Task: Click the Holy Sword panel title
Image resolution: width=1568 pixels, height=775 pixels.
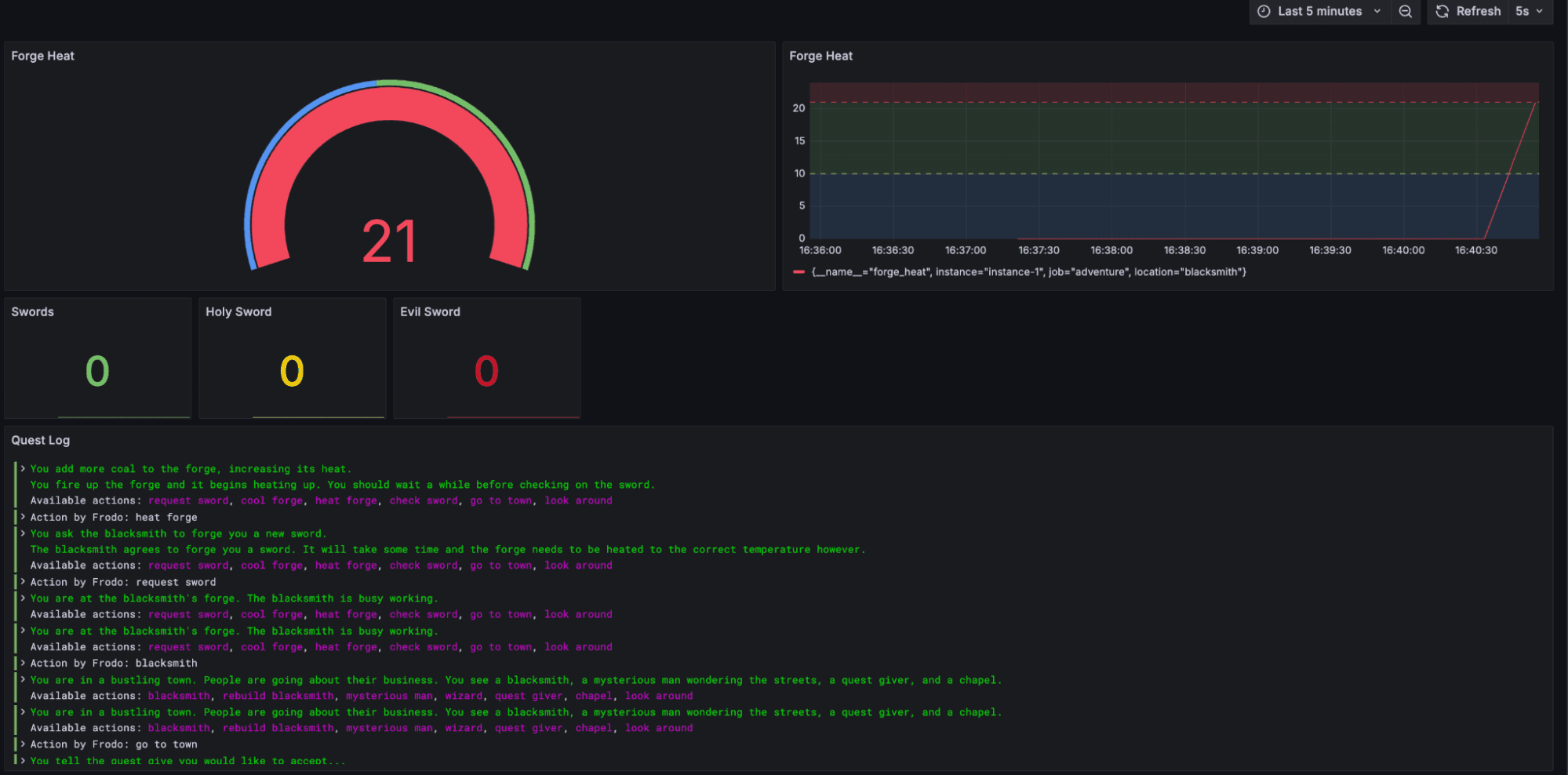Action: [238, 311]
